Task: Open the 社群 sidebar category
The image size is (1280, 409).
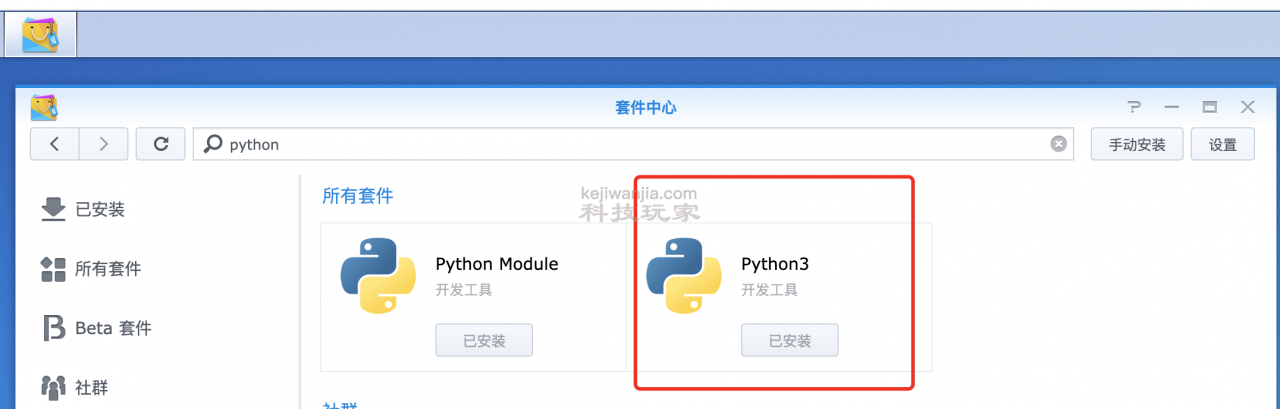Action: click(x=92, y=386)
